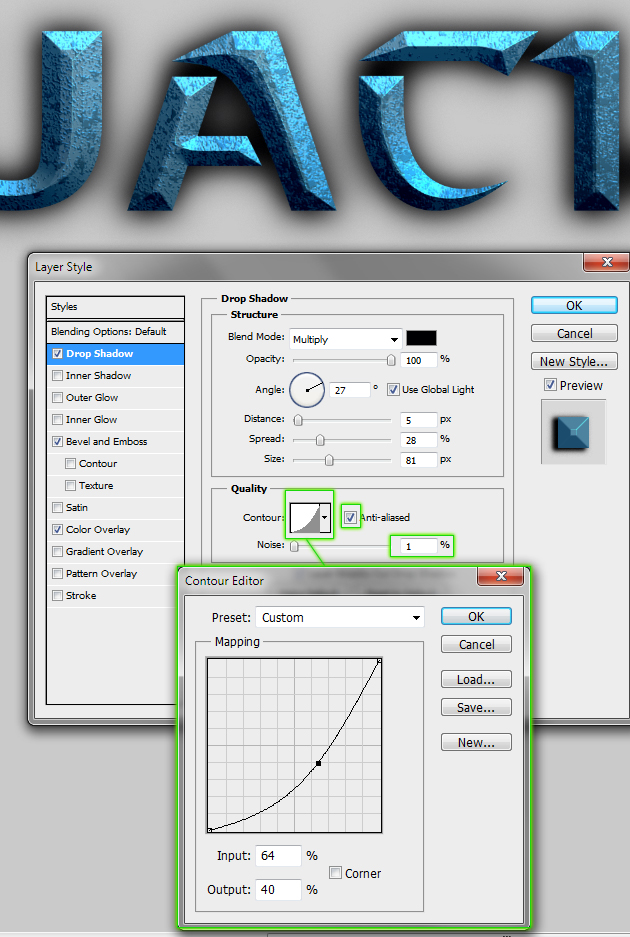Enable the Corner checkbox
This screenshot has height=937, width=630.
pos(336,873)
